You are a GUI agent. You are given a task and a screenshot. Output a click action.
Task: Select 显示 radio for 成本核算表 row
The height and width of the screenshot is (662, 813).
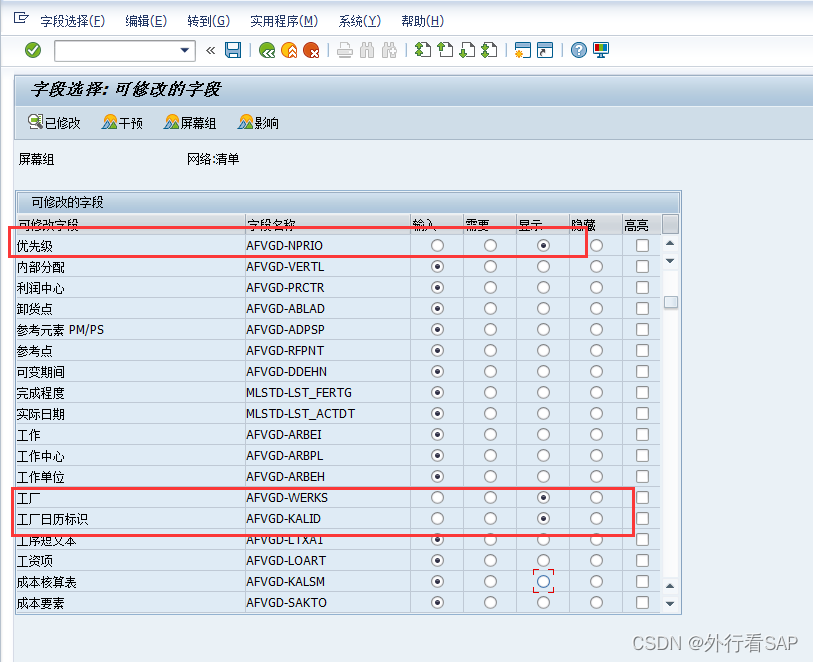[x=543, y=582]
